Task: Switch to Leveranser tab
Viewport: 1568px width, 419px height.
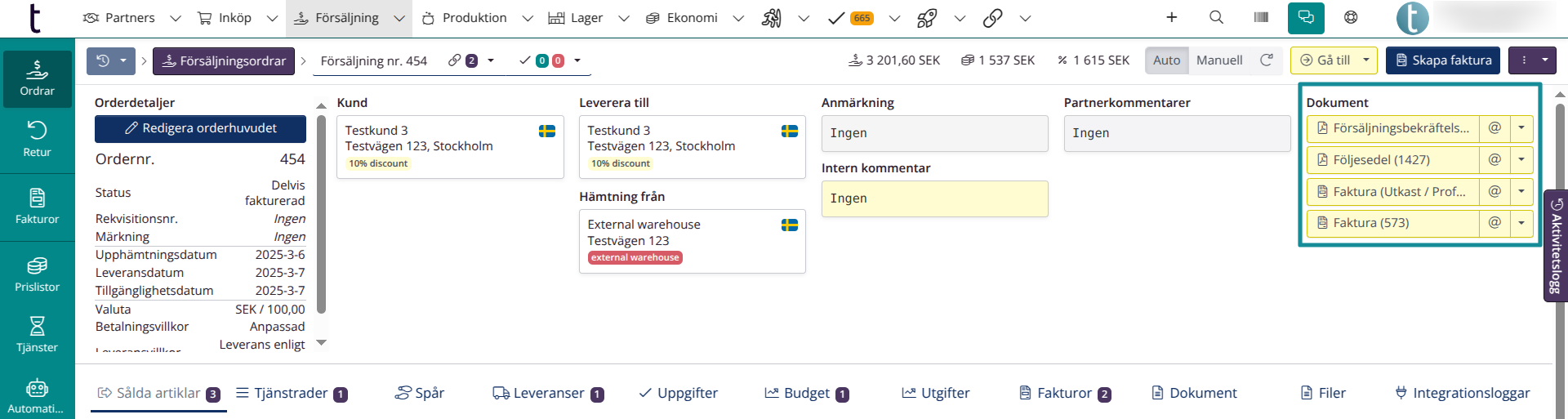Action: pos(548,394)
